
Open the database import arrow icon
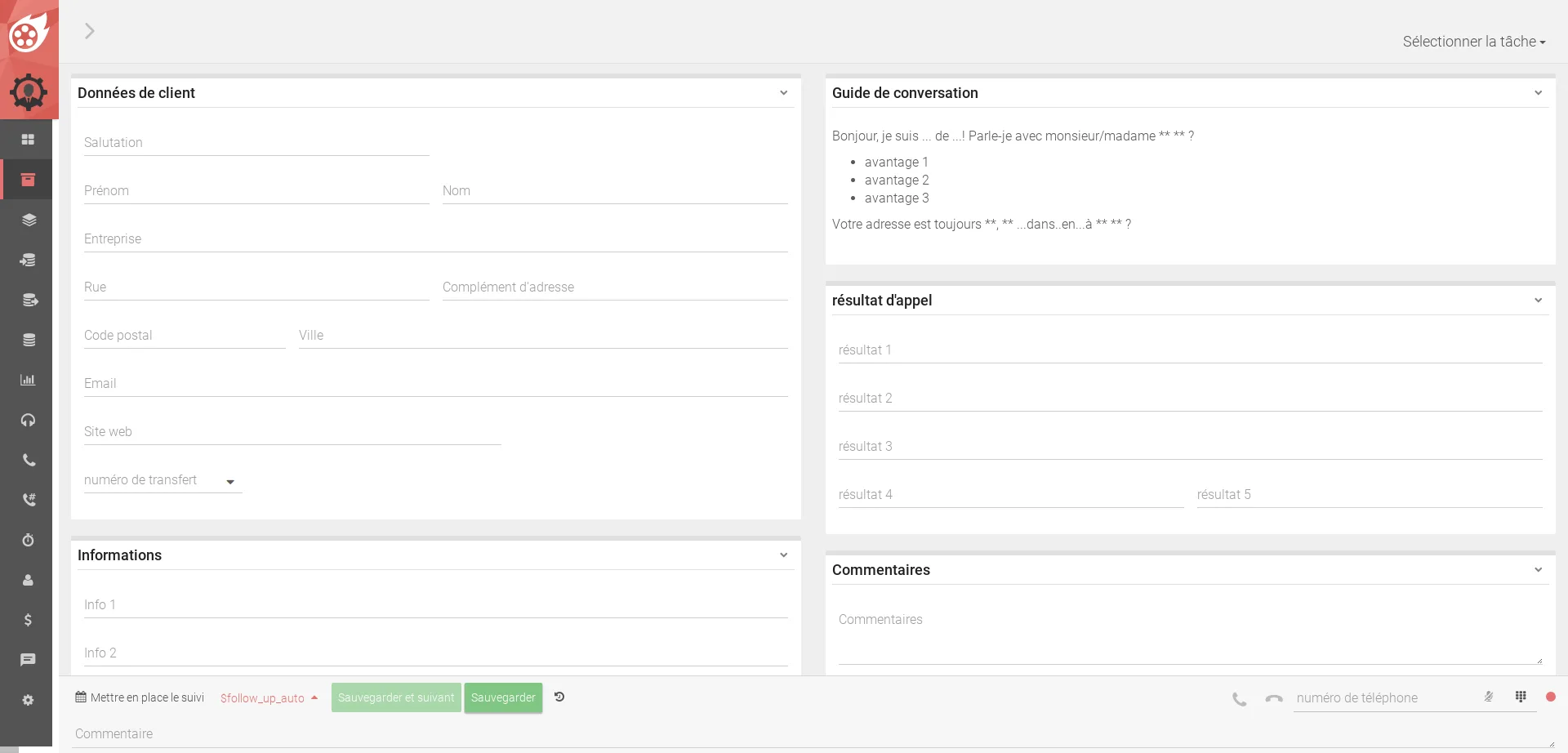point(28,260)
